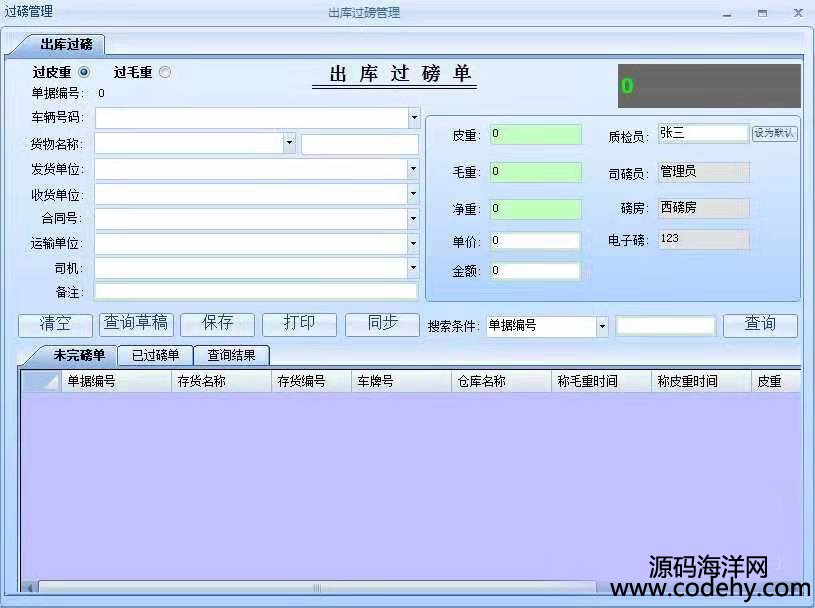
Task: Sort by the 称皮重时间 column header
Action: (701, 381)
